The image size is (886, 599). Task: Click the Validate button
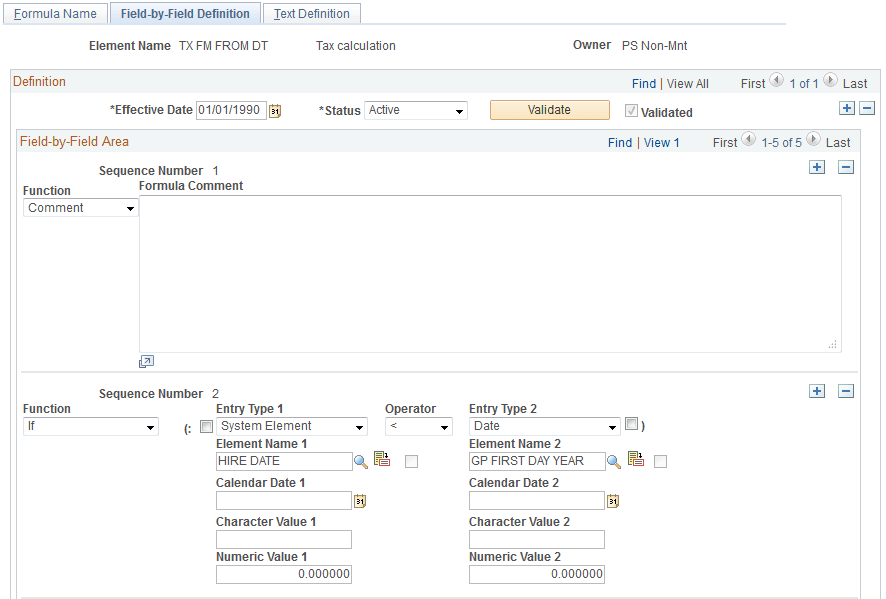pos(549,110)
